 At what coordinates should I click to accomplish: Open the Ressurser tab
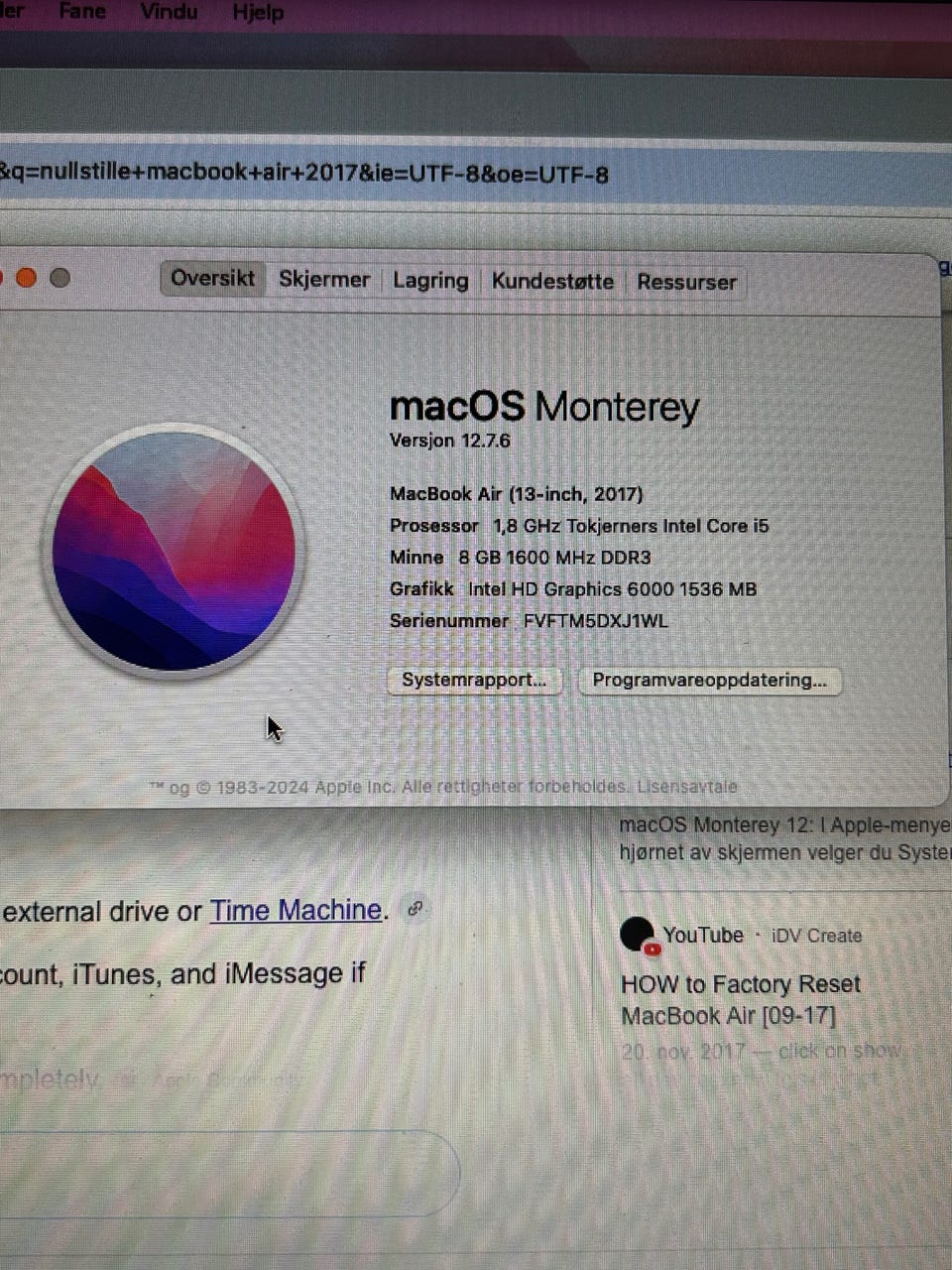coord(686,283)
